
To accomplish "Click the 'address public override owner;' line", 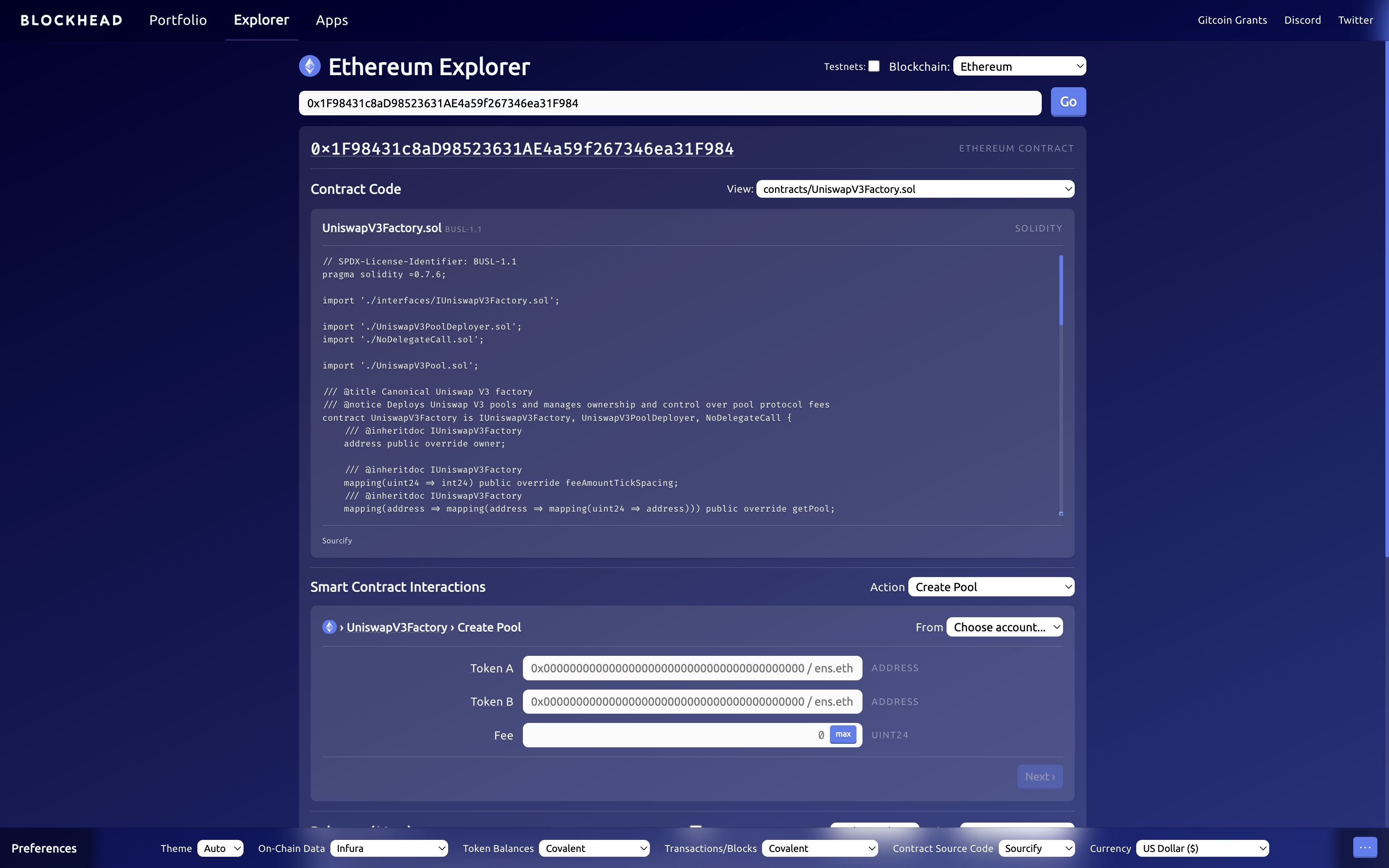I will (x=424, y=444).
